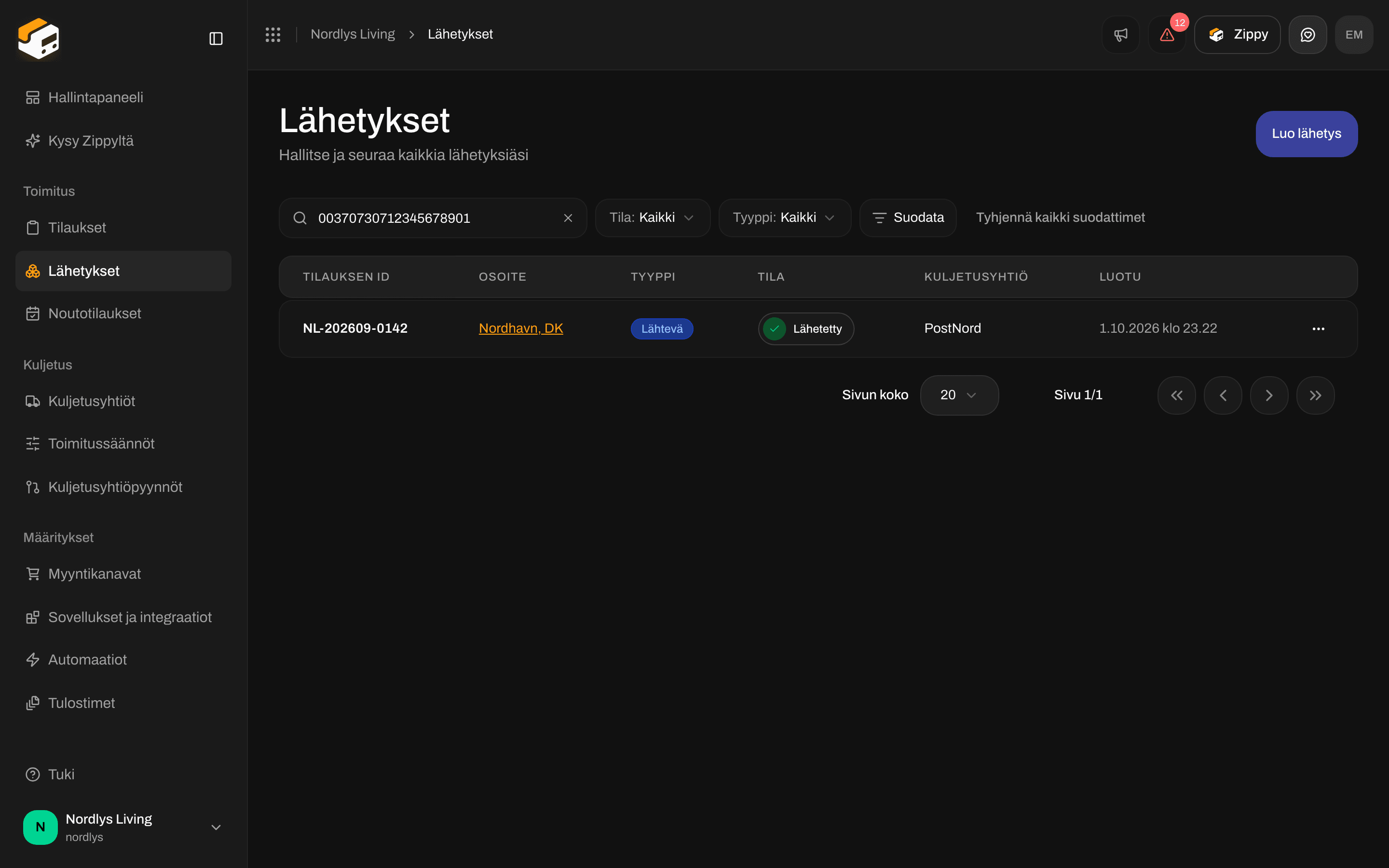1389x868 pixels.
Task: Click the search magnifier icon
Action: pyautogui.click(x=300, y=218)
